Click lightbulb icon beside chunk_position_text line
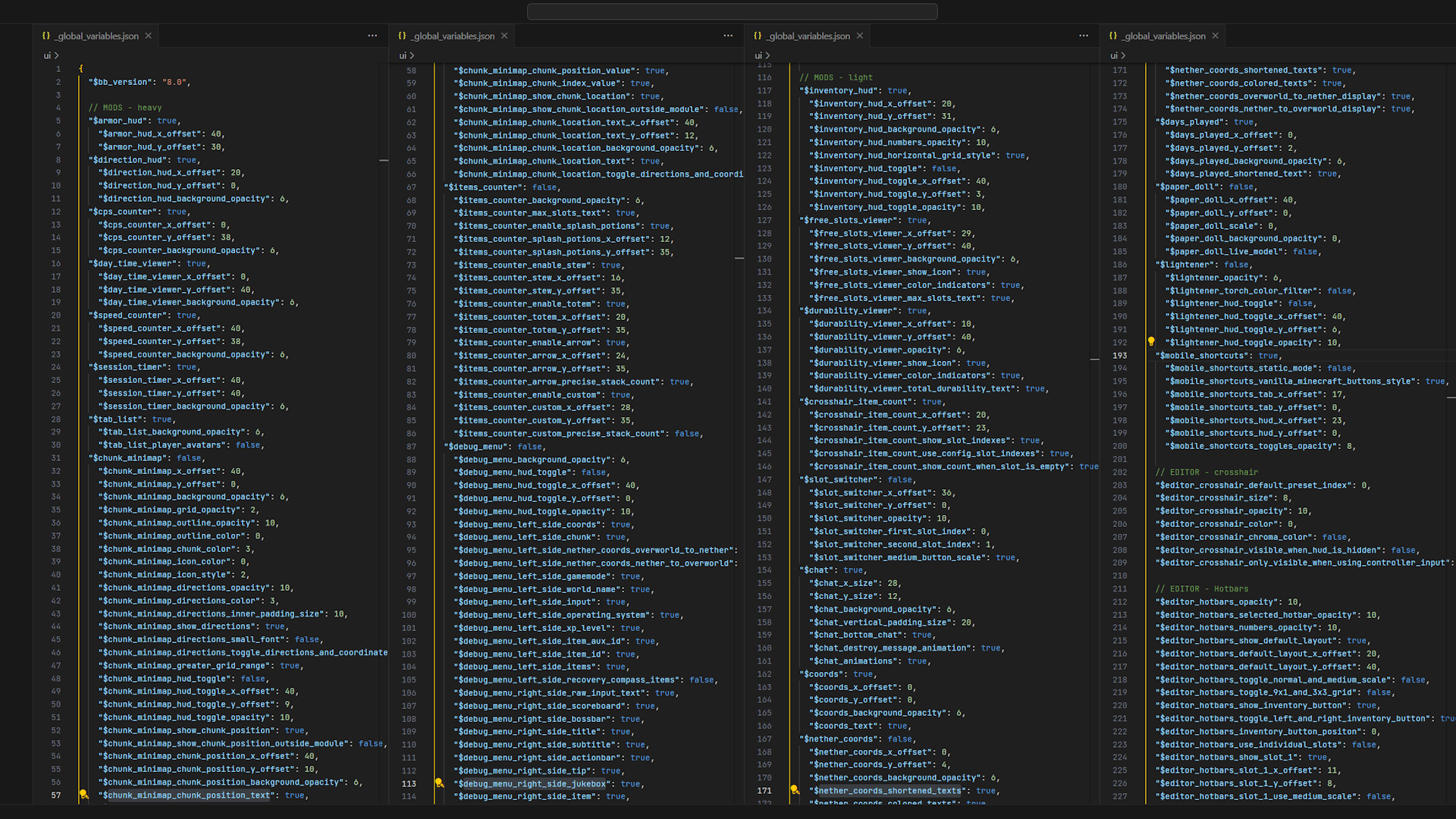1456x819 pixels. (83, 795)
